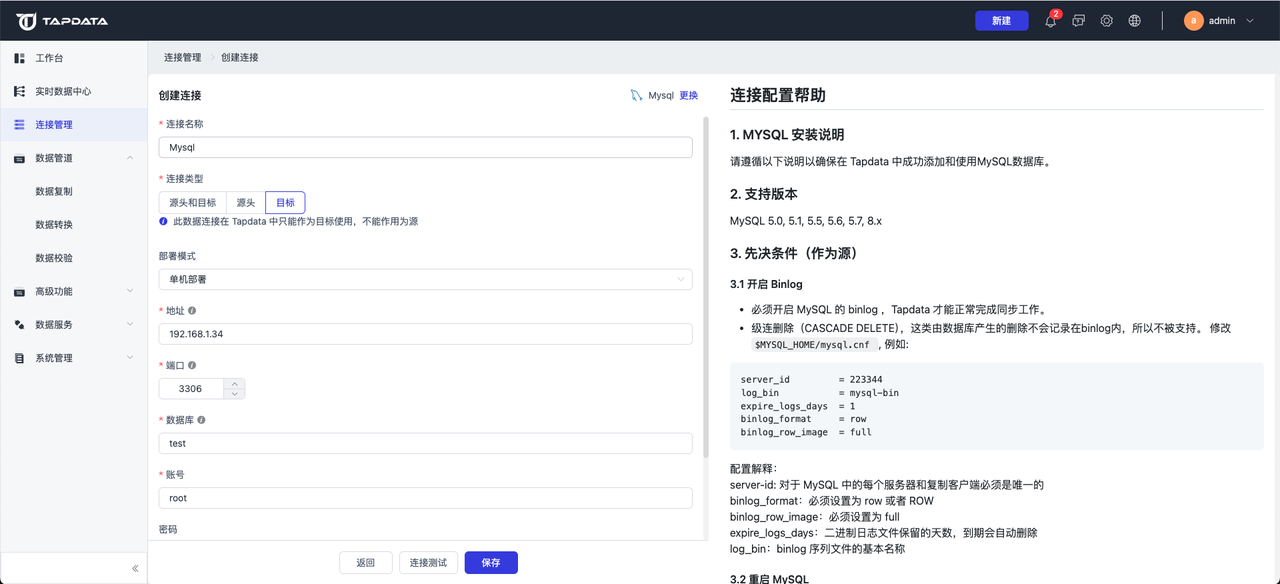The width and height of the screenshot is (1280, 584).
Task: Click the 地址 input field
Action: [x=425, y=334]
